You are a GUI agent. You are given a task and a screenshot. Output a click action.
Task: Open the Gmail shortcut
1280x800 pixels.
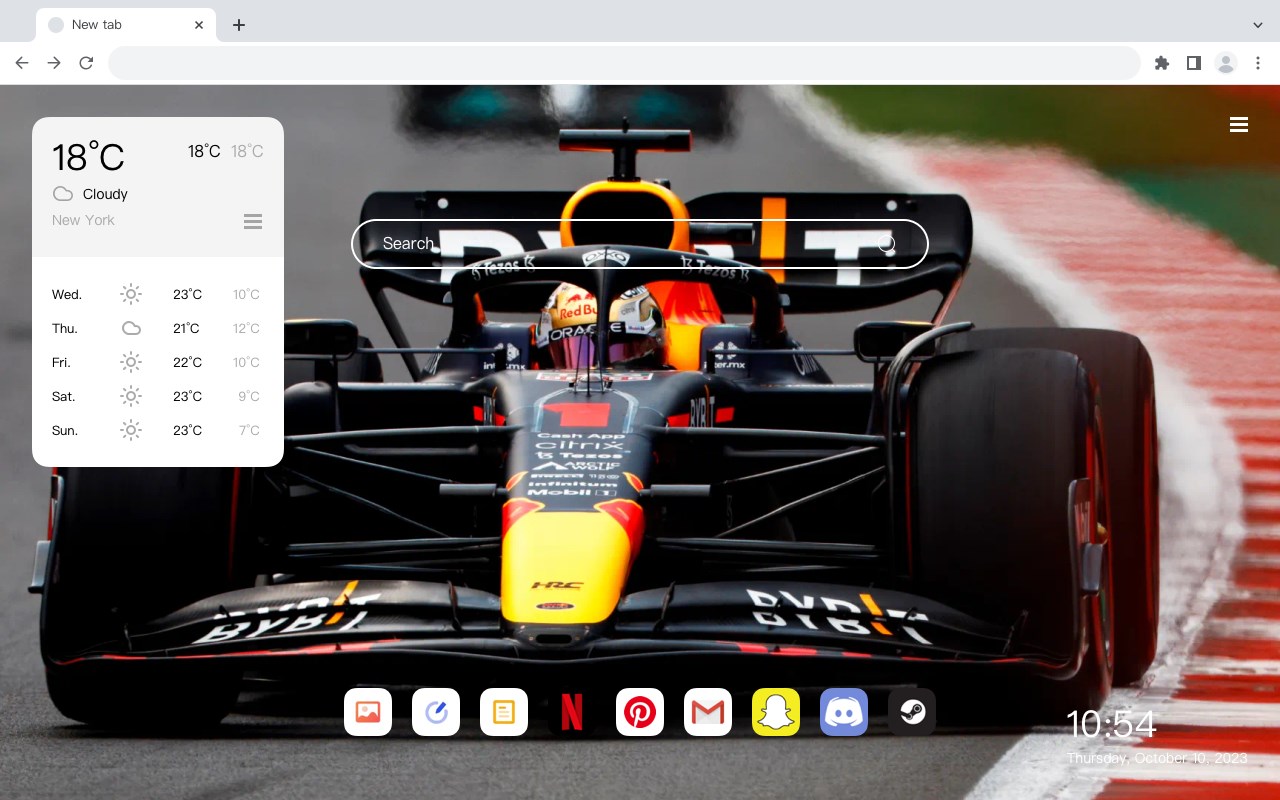708,712
